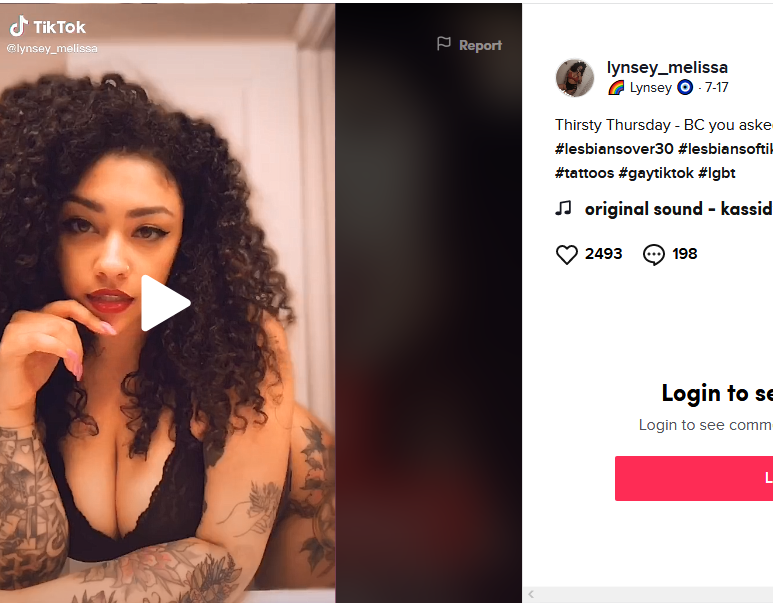This screenshot has width=773, height=605.
Task: Open the #lesbiansoftiktok hashtag
Action: [x=726, y=149]
